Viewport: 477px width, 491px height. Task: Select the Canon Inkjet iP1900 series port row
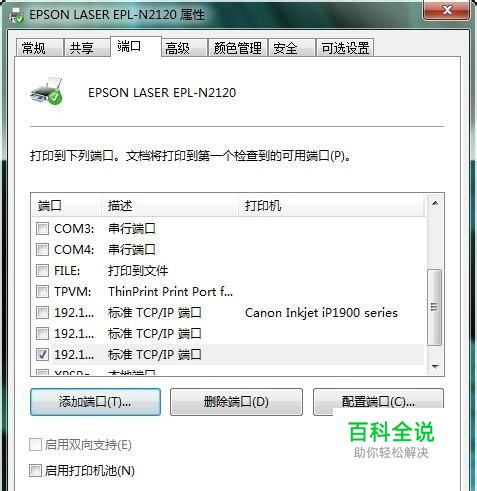point(228,313)
